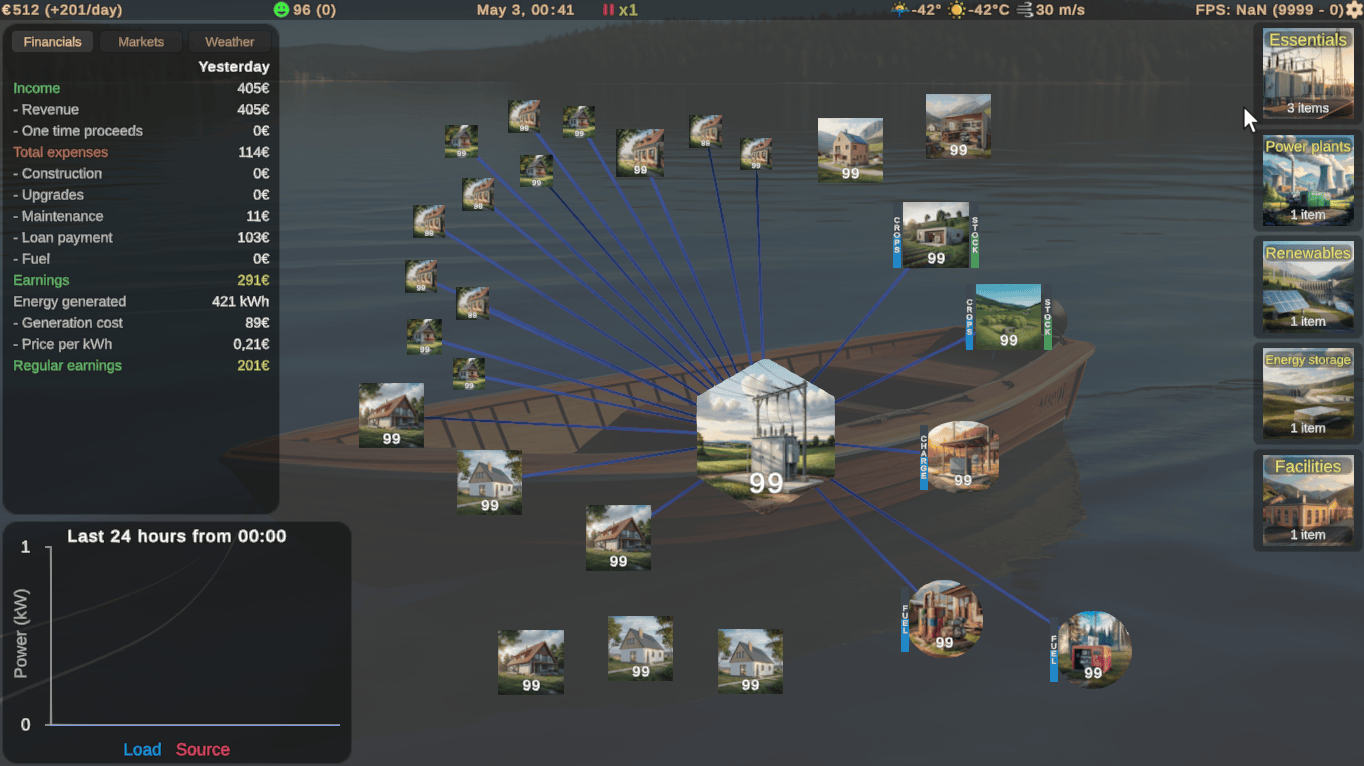Open the settings gear icon
The width and height of the screenshot is (1364, 766).
pyautogui.click(x=1354, y=10)
